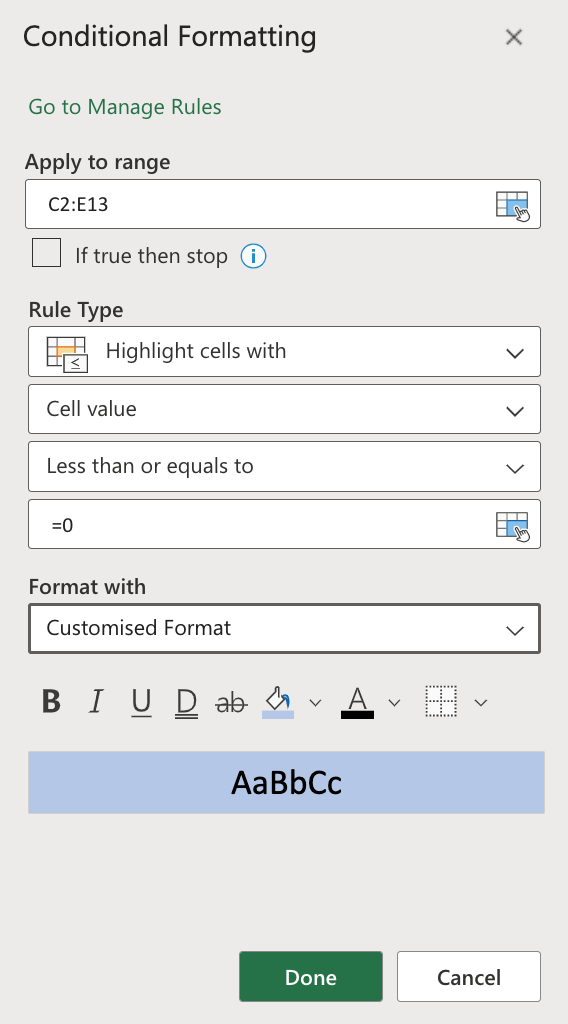Click the font color 'A' icon
The height and width of the screenshot is (1024, 568).
(x=357, y=702)
